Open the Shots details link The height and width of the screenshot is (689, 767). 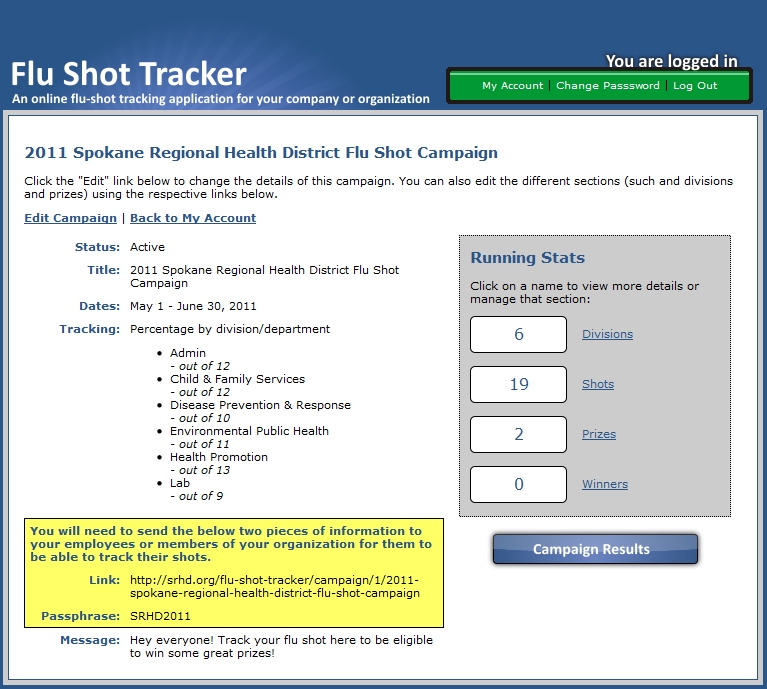[598, 384]
